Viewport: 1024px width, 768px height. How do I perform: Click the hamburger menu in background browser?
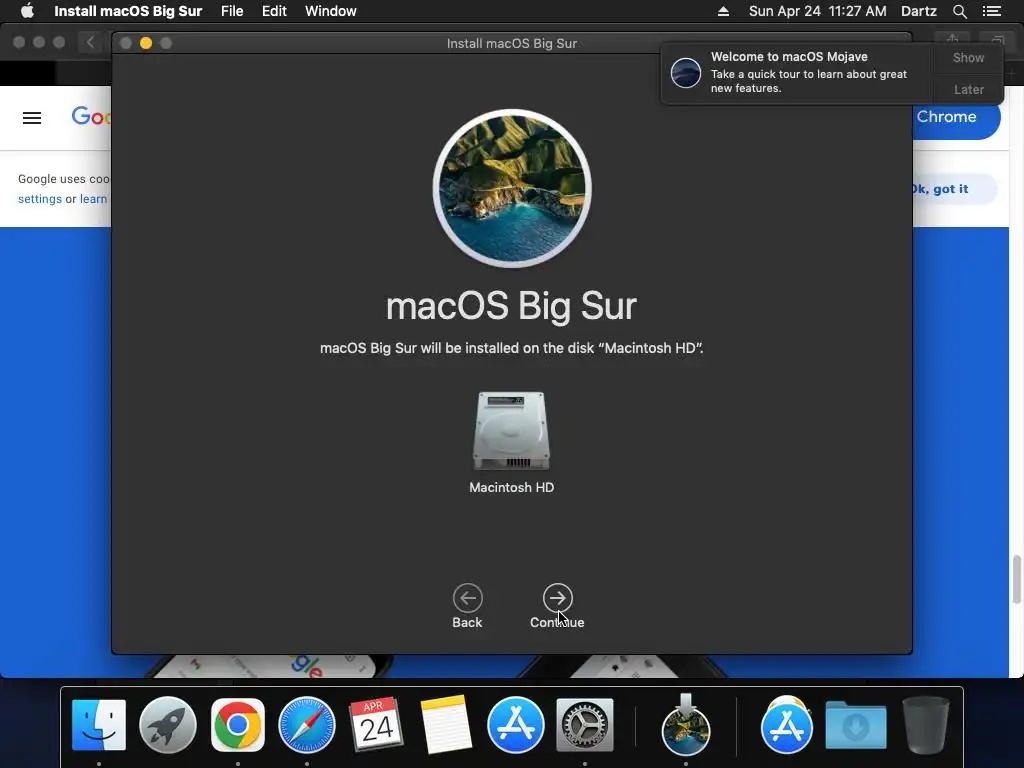[32, 118]
